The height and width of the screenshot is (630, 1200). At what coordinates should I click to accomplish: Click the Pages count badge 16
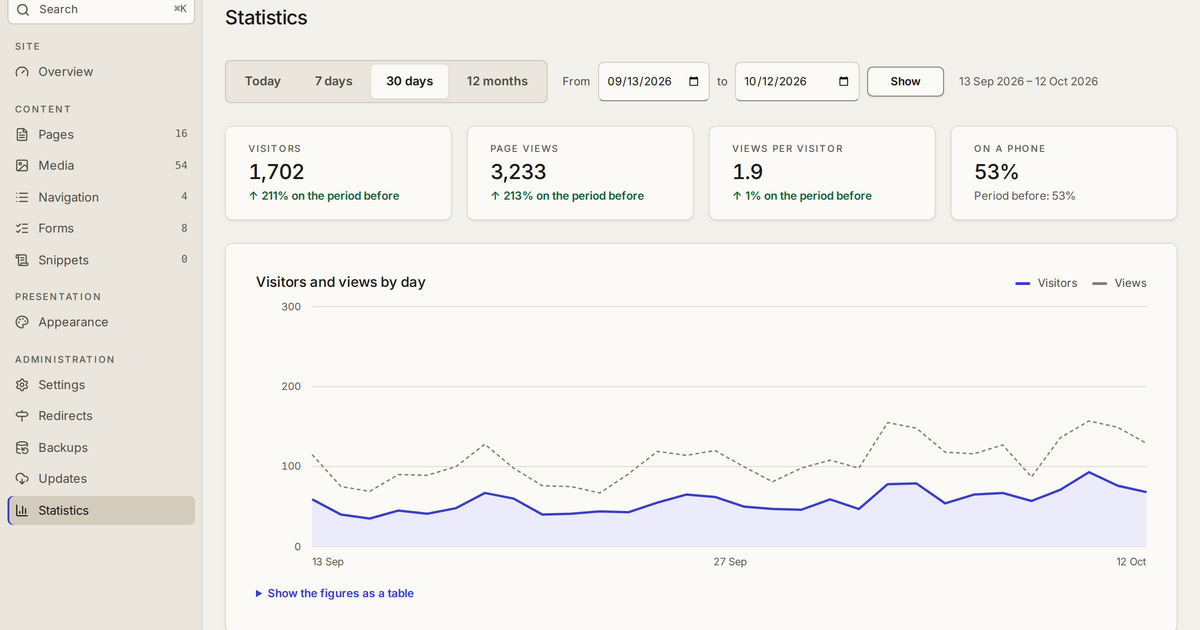[181, 133]
